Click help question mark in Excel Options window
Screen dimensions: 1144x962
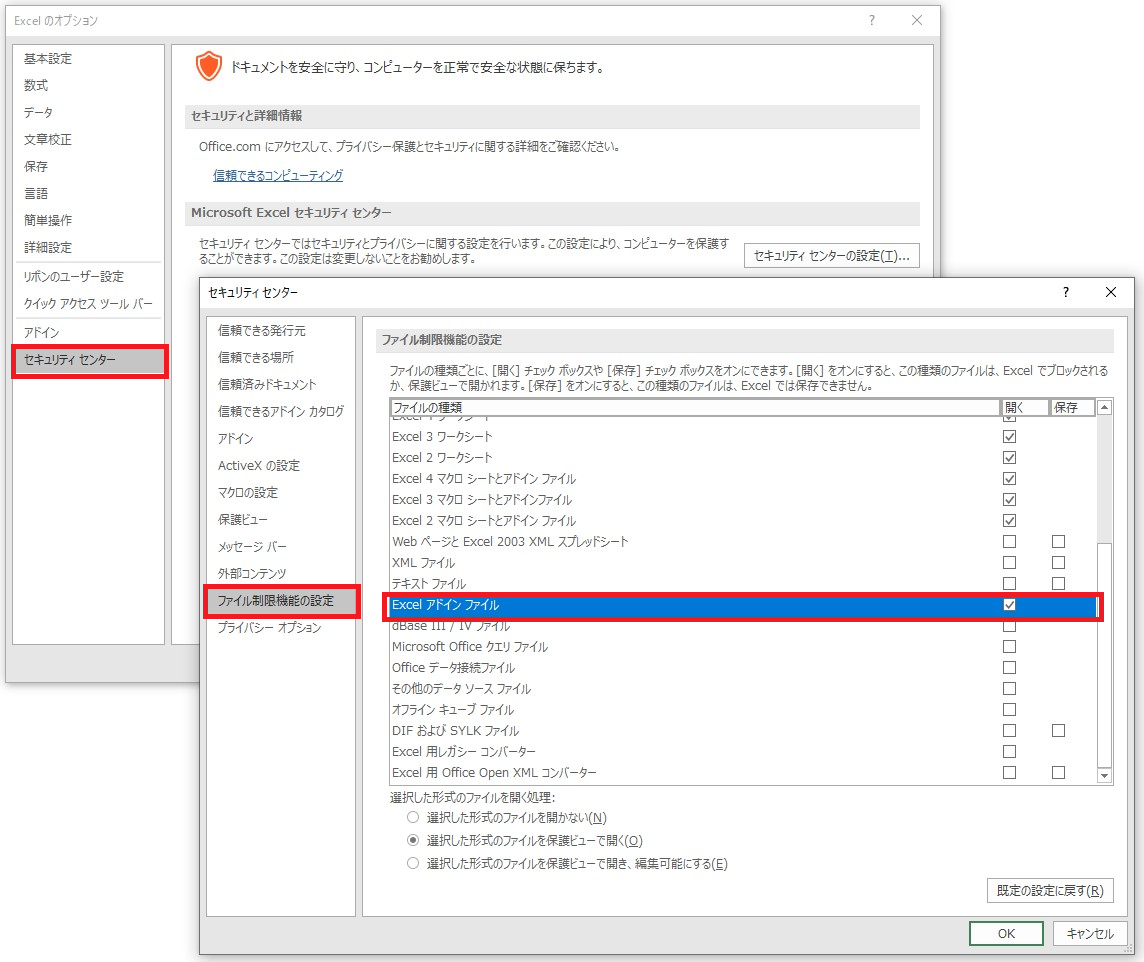point(872,20)
